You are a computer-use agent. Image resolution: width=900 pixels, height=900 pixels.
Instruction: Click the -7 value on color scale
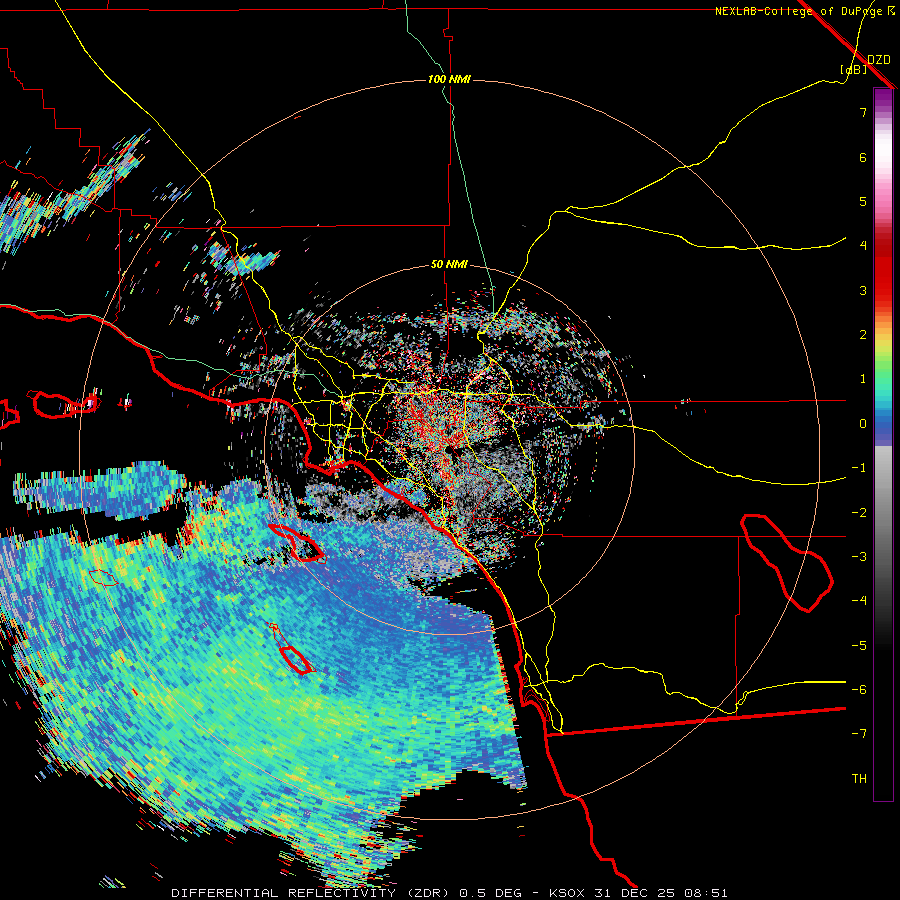coord(859,734)
